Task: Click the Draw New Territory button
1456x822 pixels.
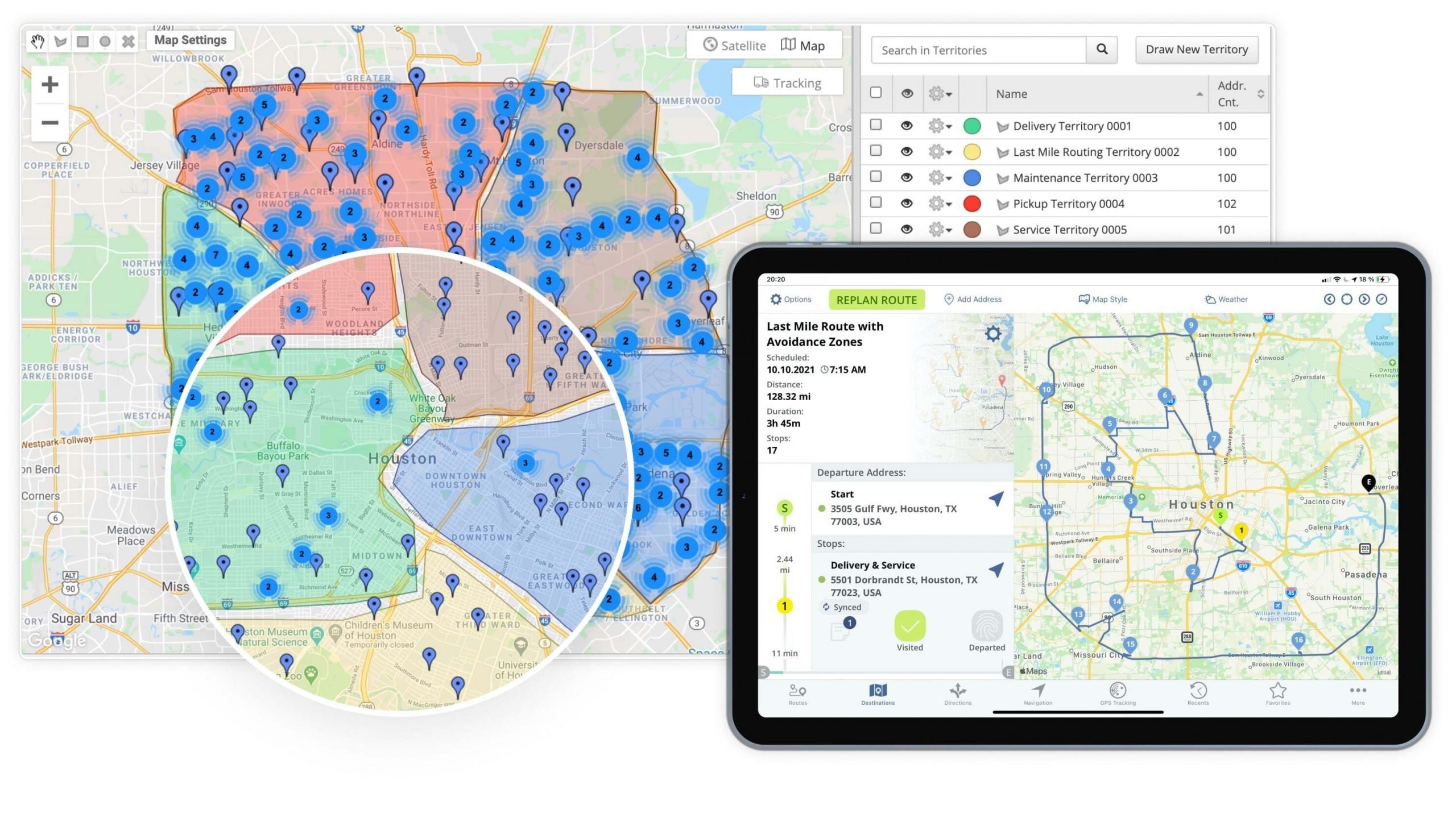Action: (1197, 49)
